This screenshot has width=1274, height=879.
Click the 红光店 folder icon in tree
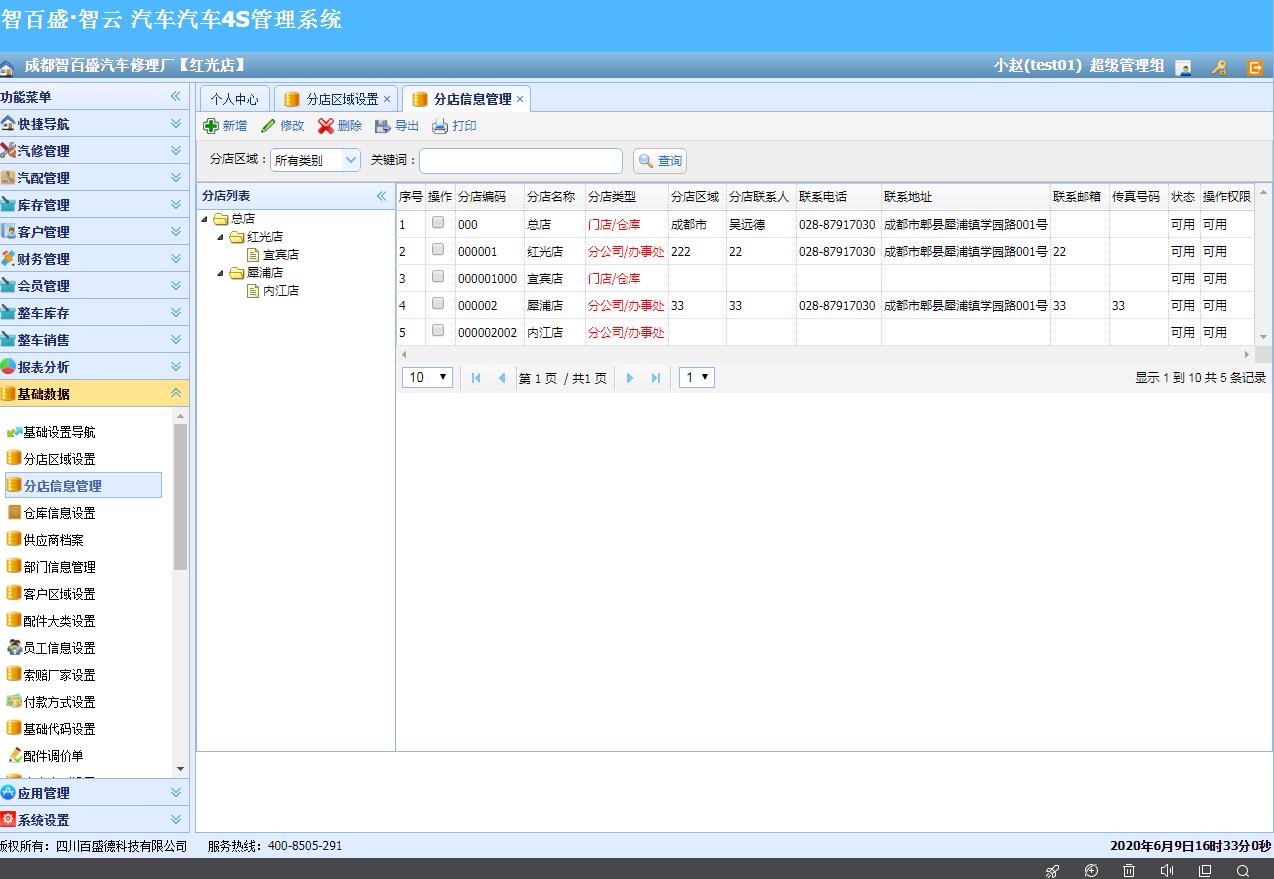click(x=237, y=237)
